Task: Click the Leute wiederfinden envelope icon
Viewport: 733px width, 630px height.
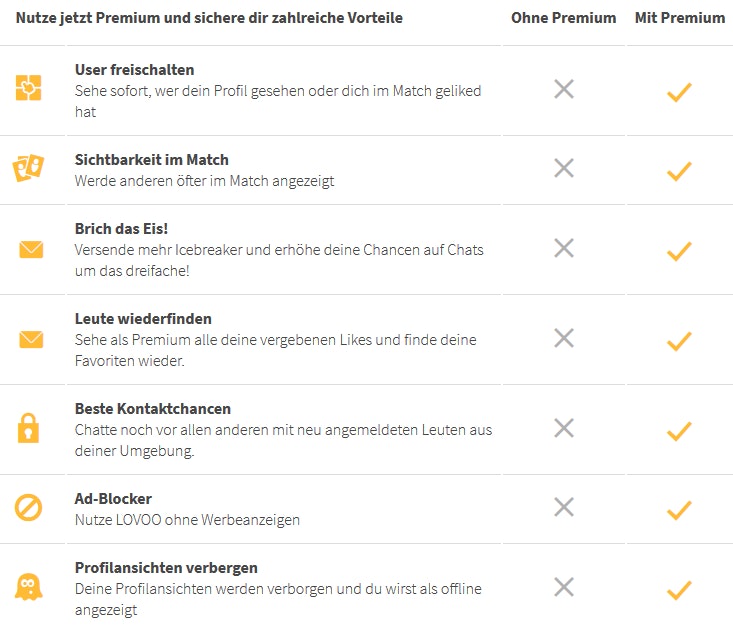Action: 31,339
